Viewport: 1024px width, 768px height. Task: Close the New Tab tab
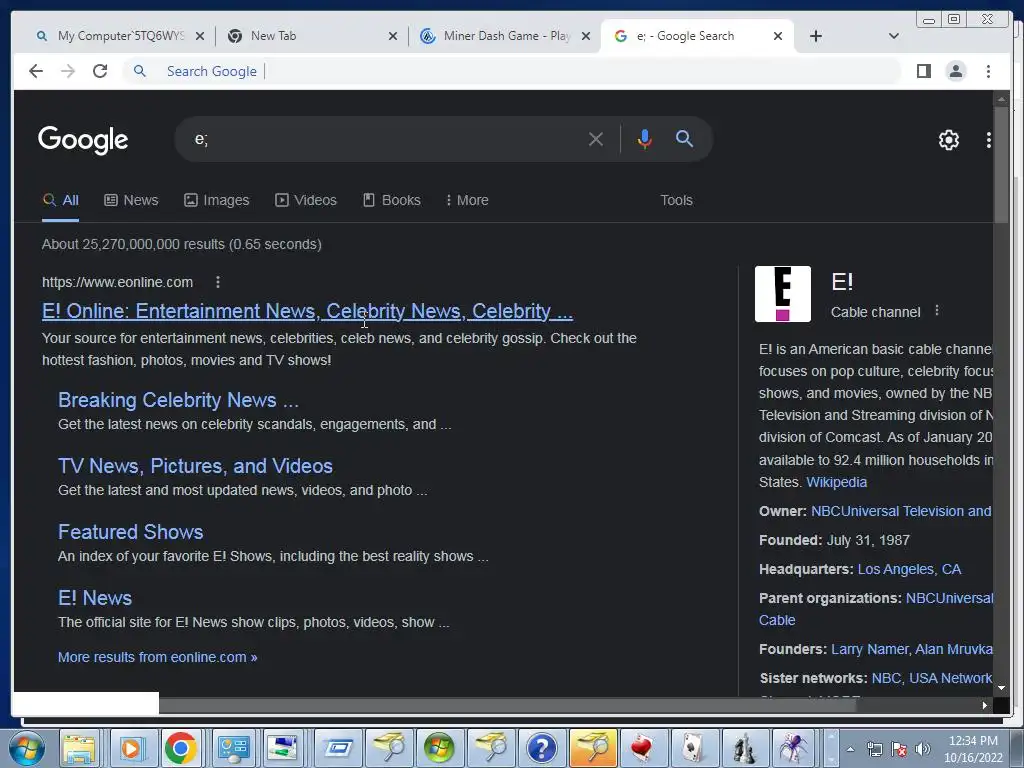(x=392, y=36)
